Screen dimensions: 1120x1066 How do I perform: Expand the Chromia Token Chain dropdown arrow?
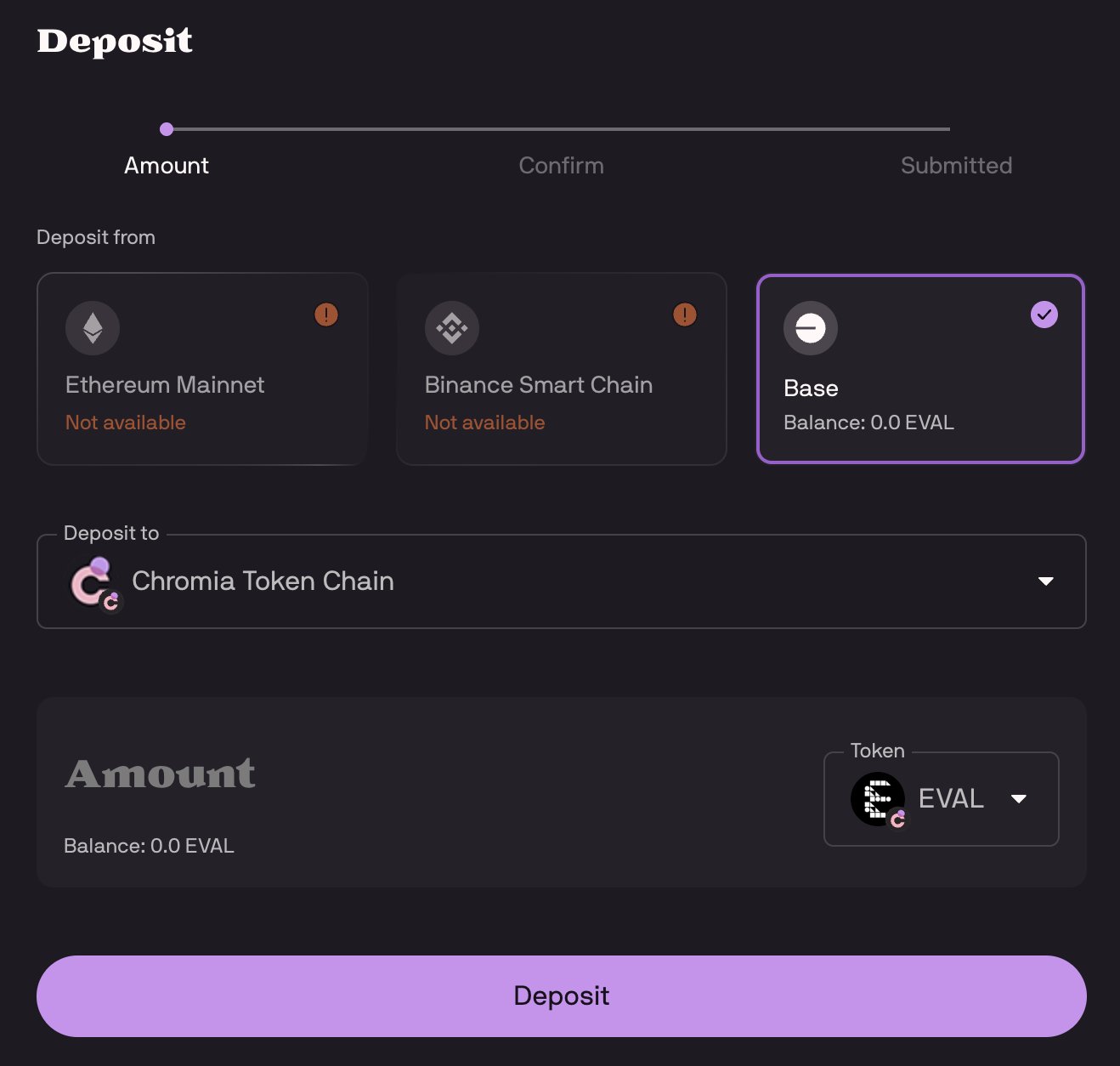tap(1046, 581)
